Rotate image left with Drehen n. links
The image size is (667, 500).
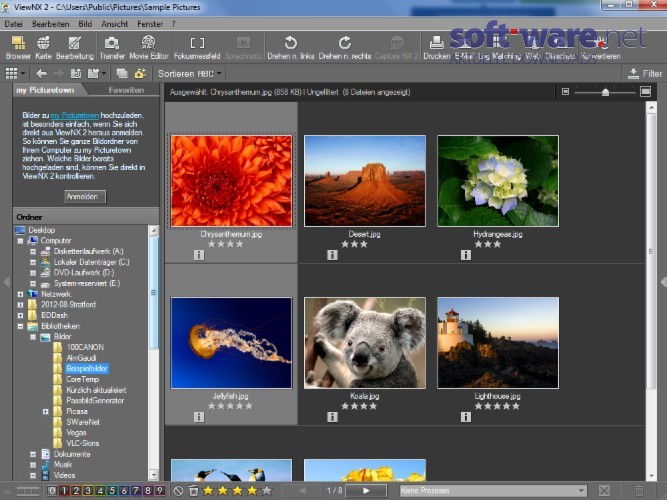[291, 47]
